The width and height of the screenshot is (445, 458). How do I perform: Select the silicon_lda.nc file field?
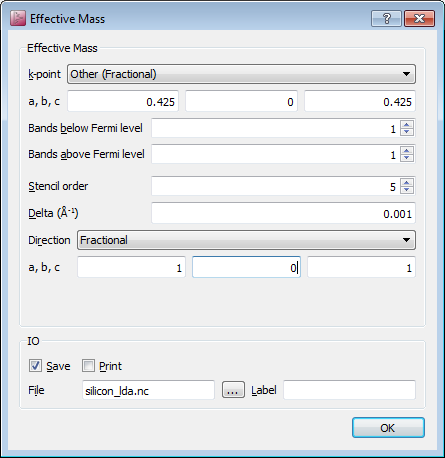coord(148,390)
